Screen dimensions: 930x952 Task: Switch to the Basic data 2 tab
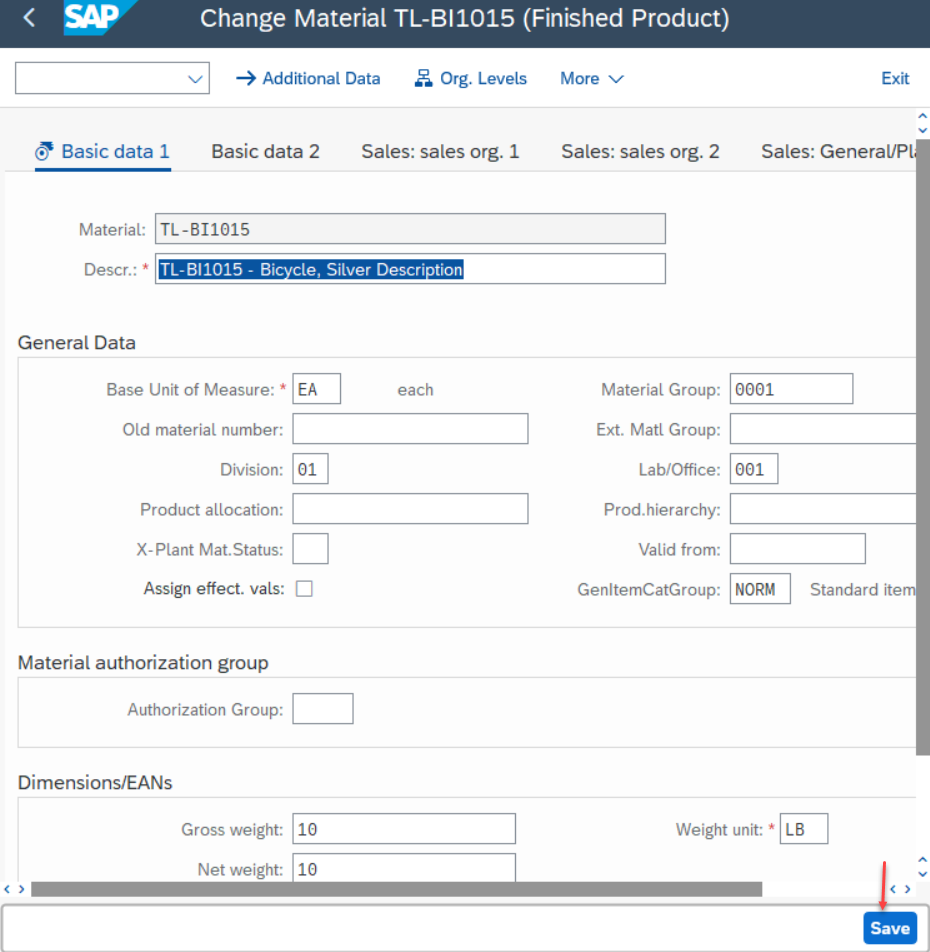(x=265, y=151)
